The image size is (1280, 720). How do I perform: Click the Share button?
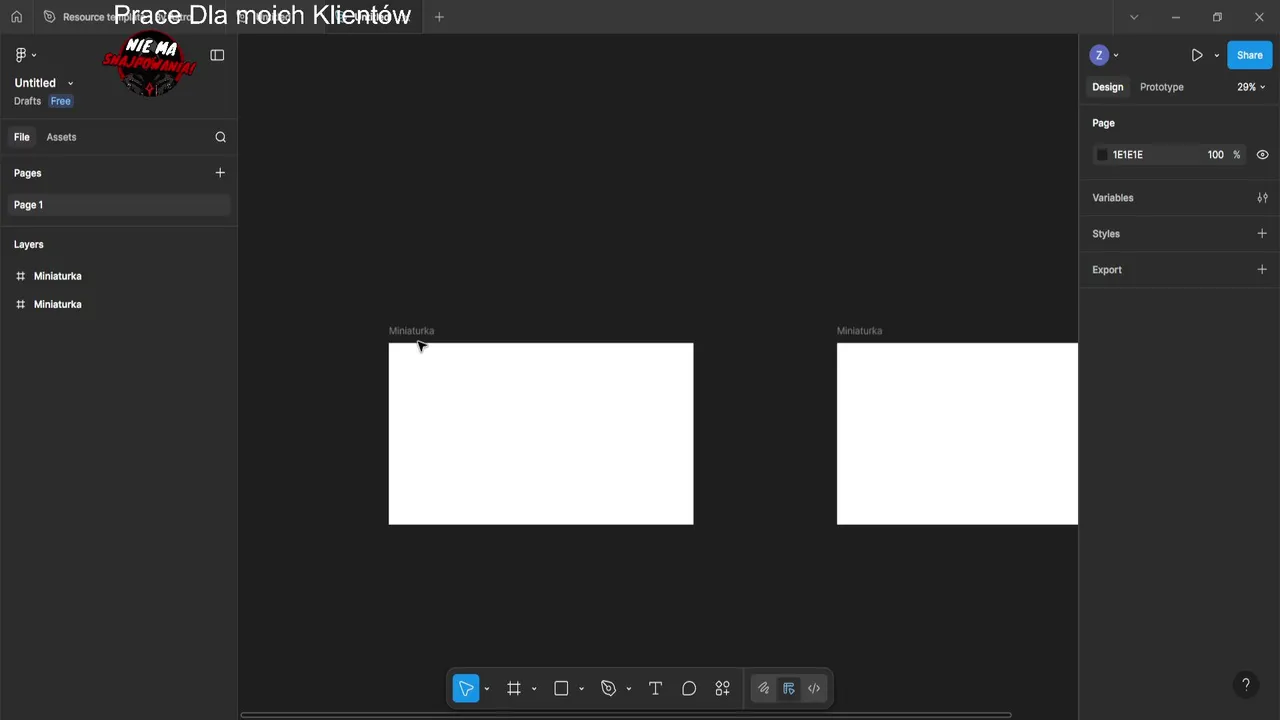click(1249, 55)
